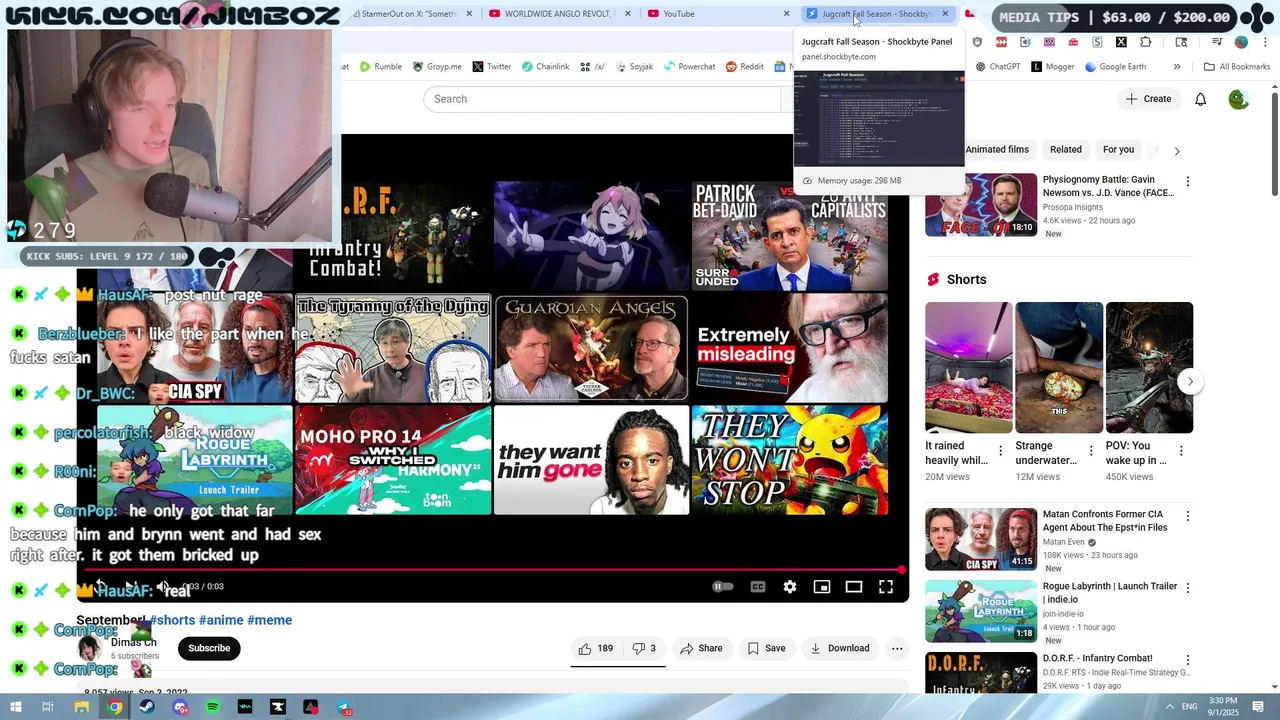Click the Download button
The image size is (1280, 720).
839,648
